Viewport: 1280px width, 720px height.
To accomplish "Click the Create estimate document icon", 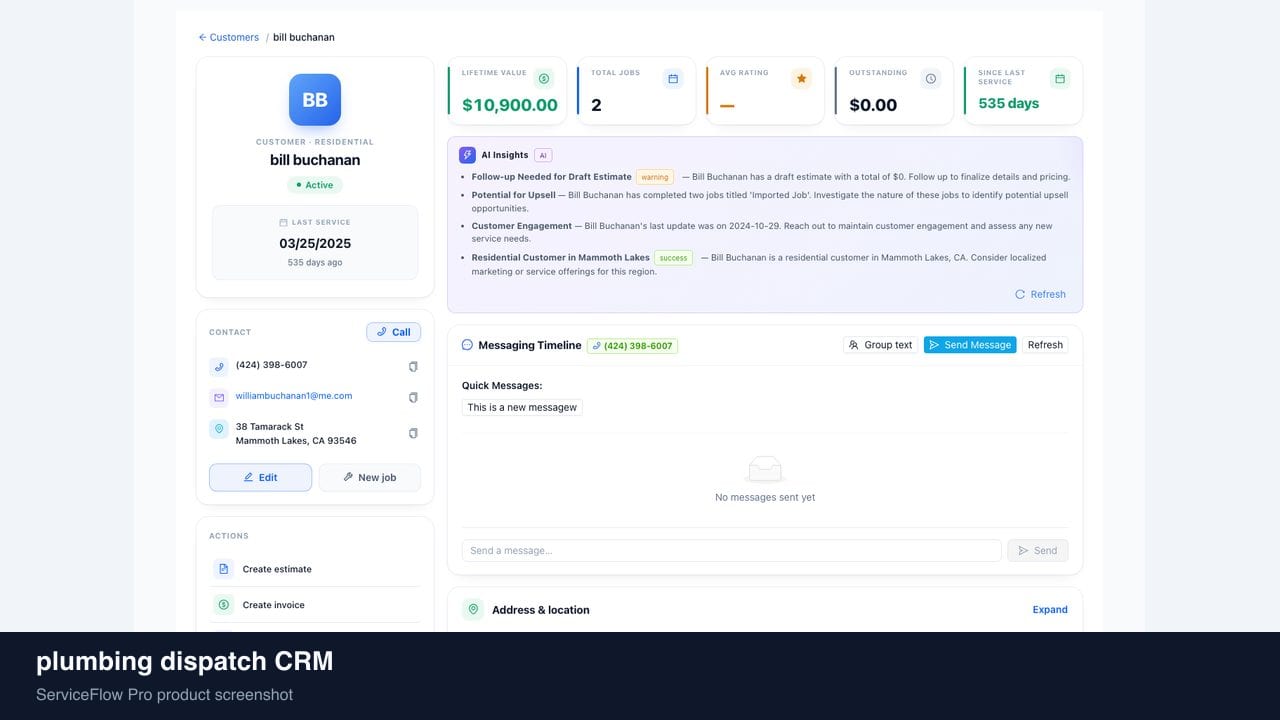I will pos(224,569).
